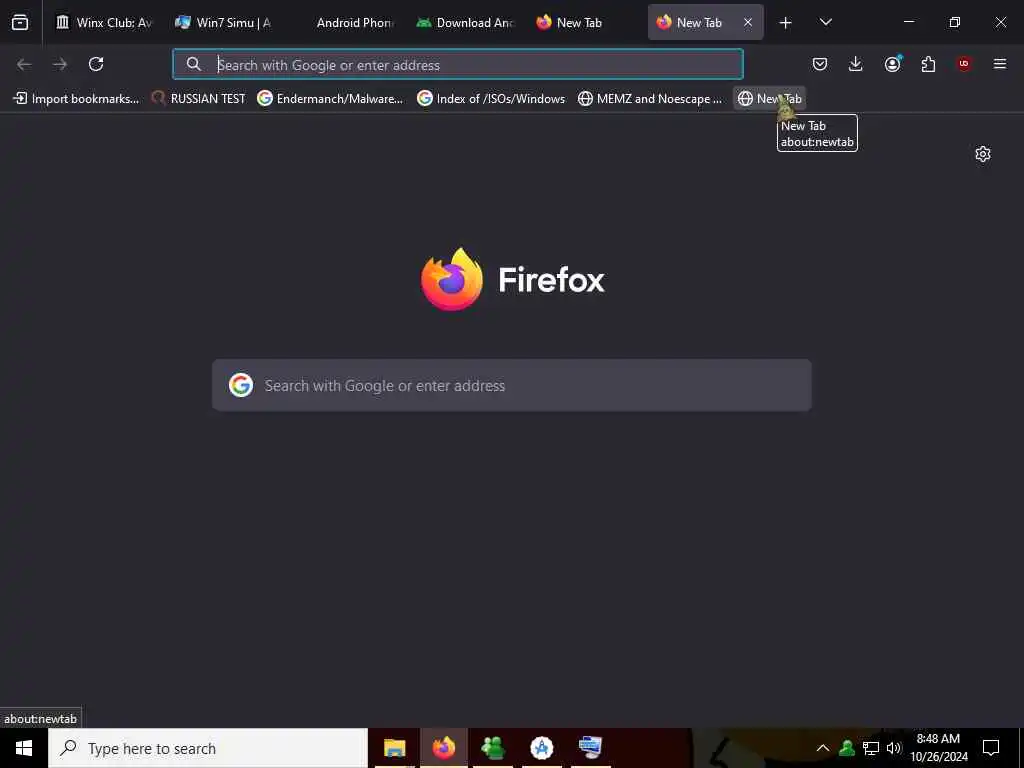This screenshot has width=1024, height=768.
Task: Go forward one page
Action: (x=60, y=64)
